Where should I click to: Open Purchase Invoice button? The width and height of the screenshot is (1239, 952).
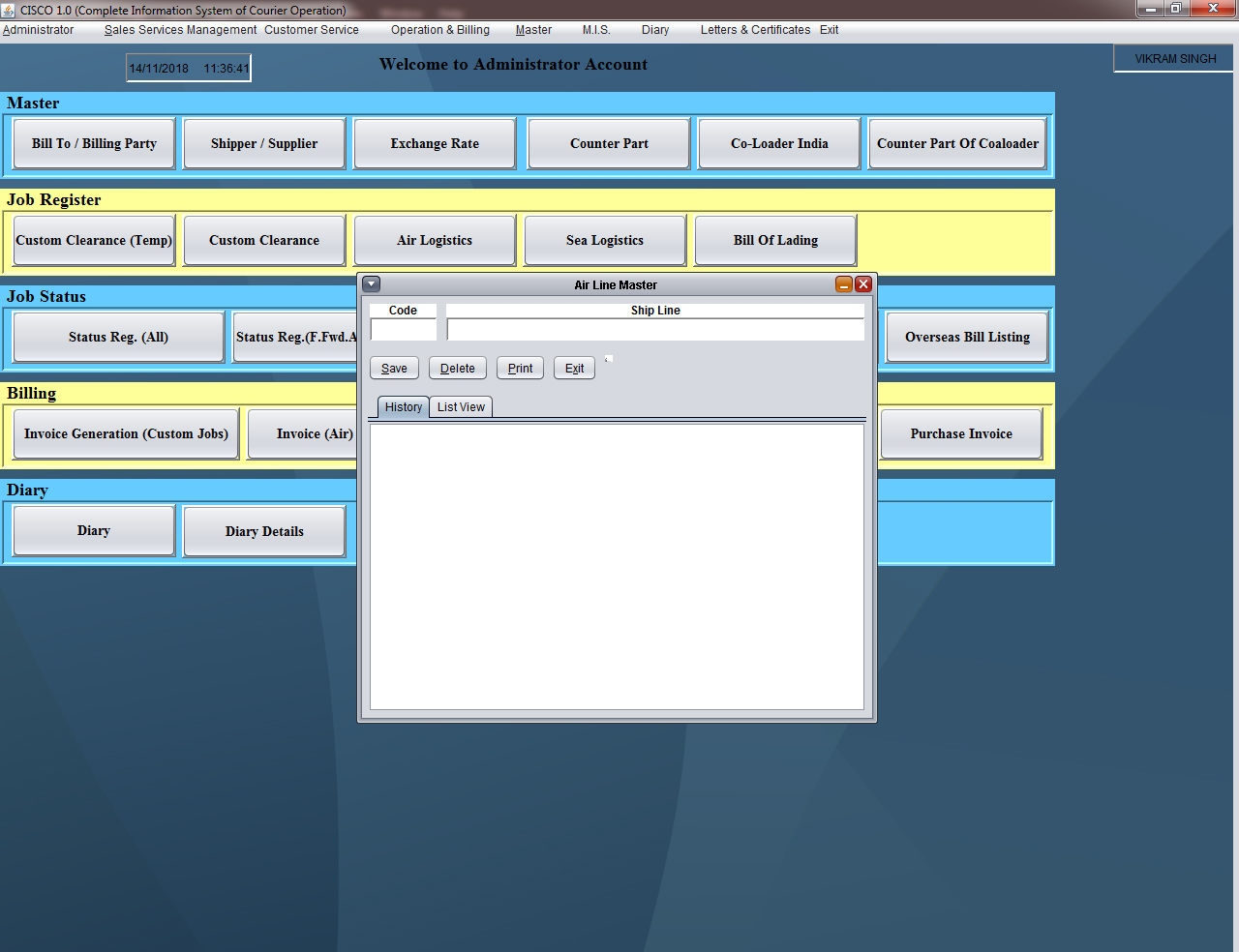pyautogui.click(x=961, y=433)
